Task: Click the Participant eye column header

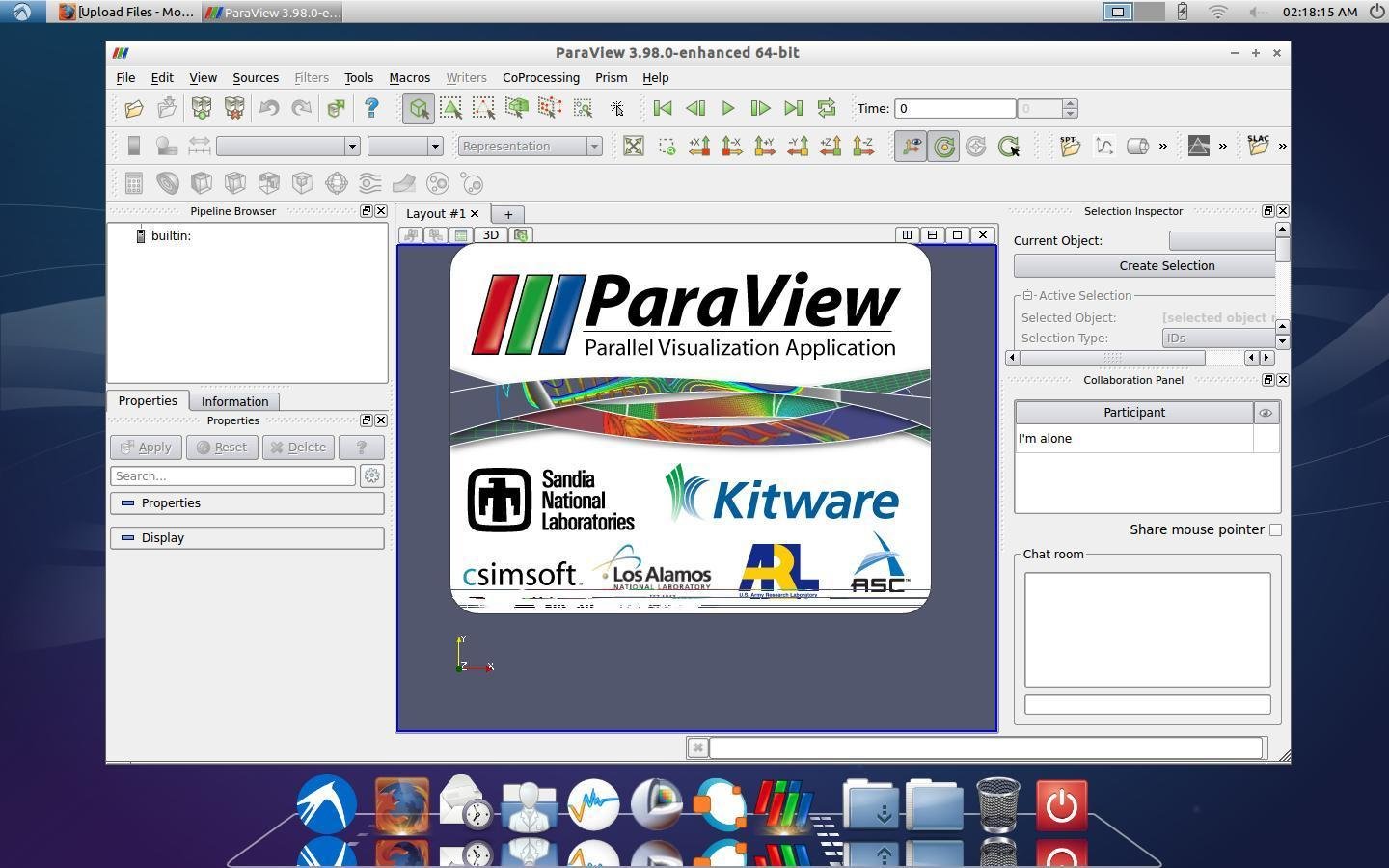Action: click(1266, 413)
